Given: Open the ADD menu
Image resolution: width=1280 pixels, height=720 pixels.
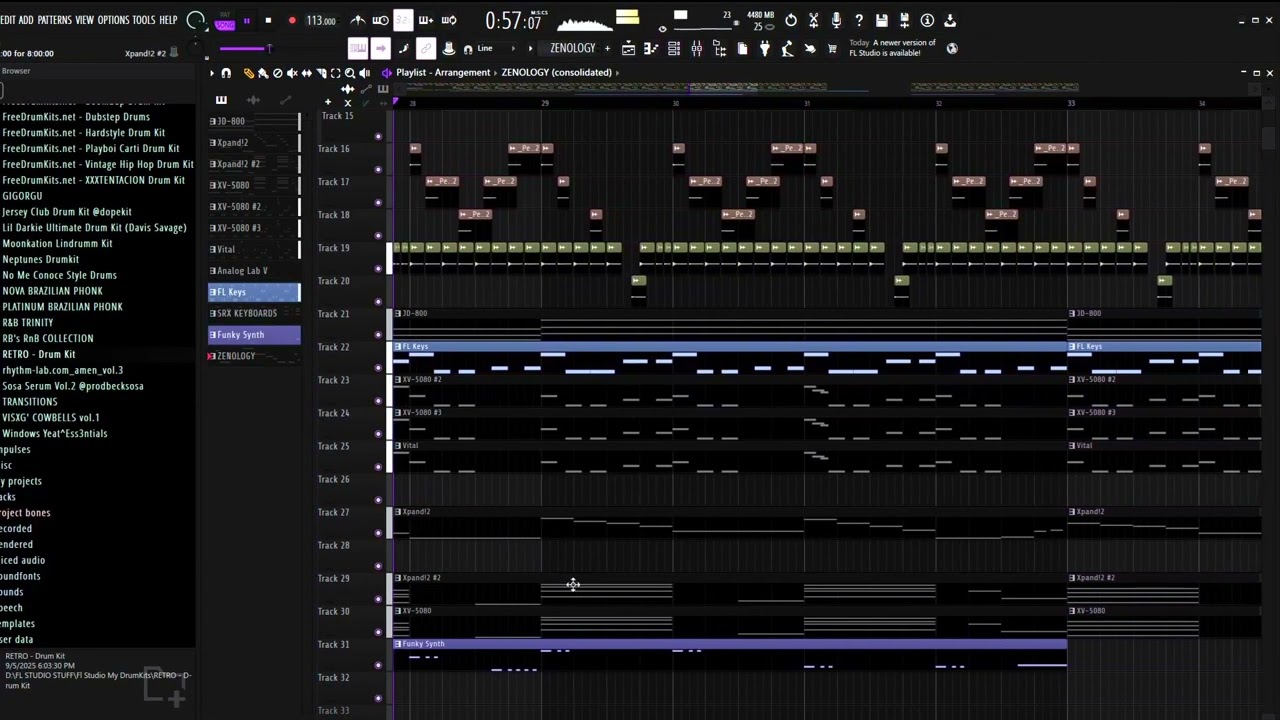Looking at the screenshot, I should (26, 20).
